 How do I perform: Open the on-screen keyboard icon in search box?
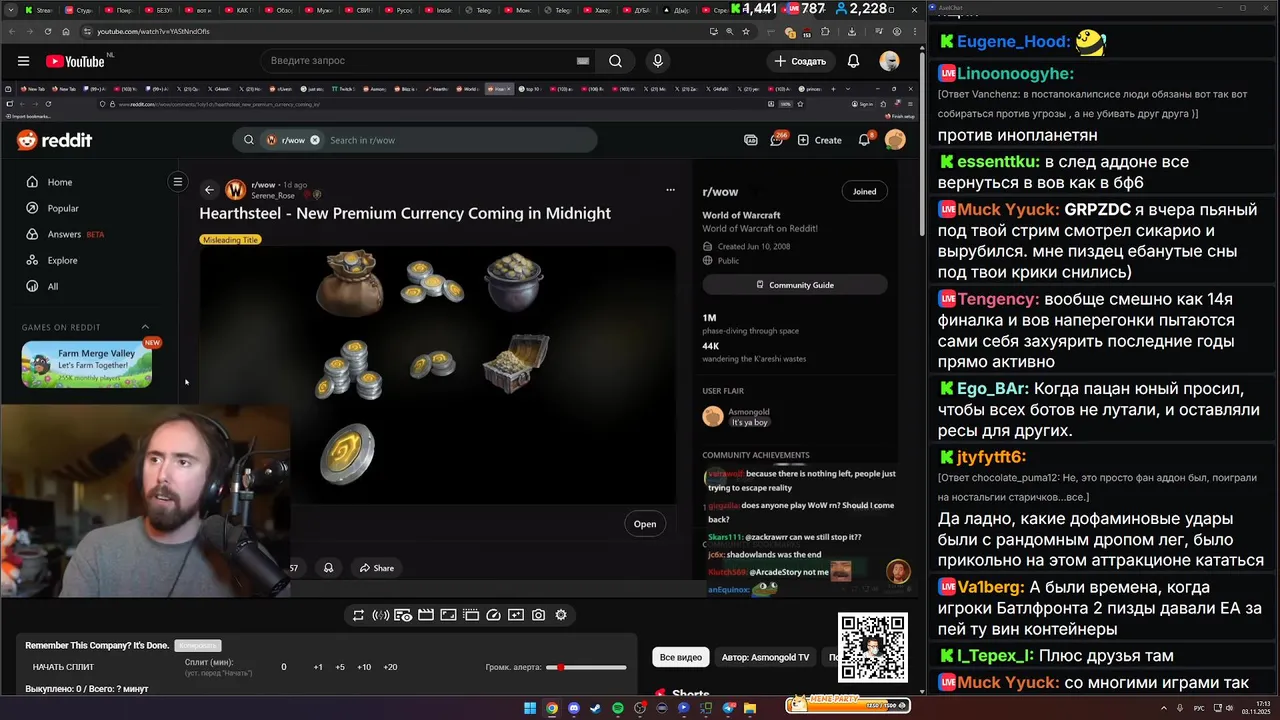tap(583, 61)
